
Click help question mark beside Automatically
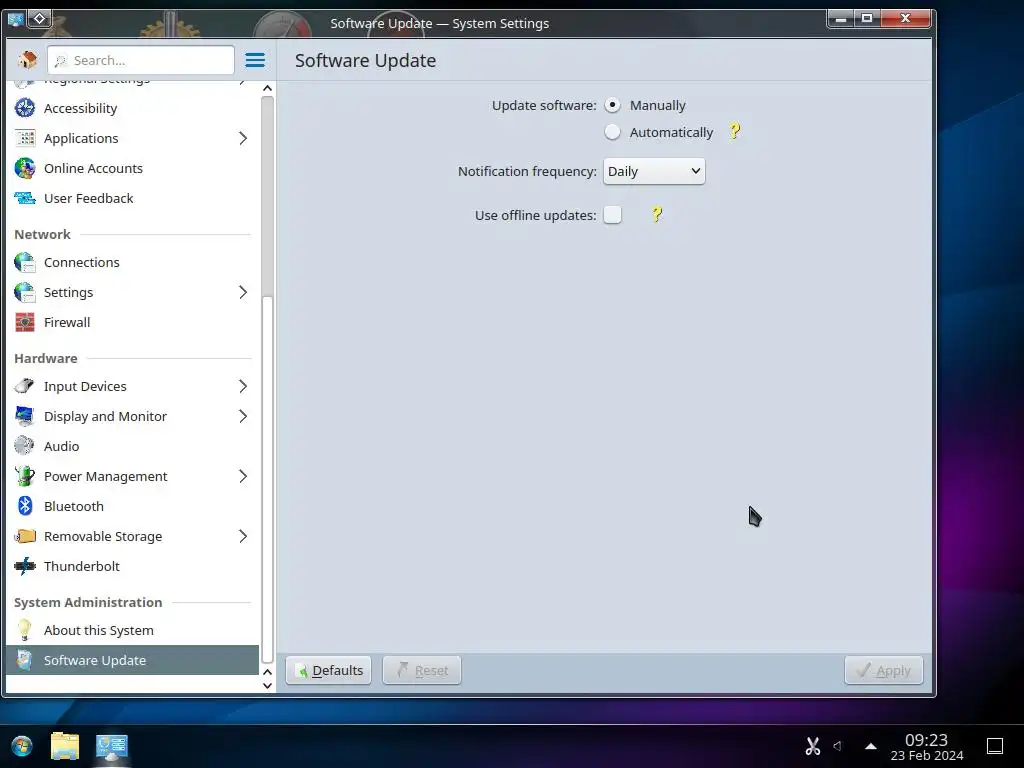point(735,131)
